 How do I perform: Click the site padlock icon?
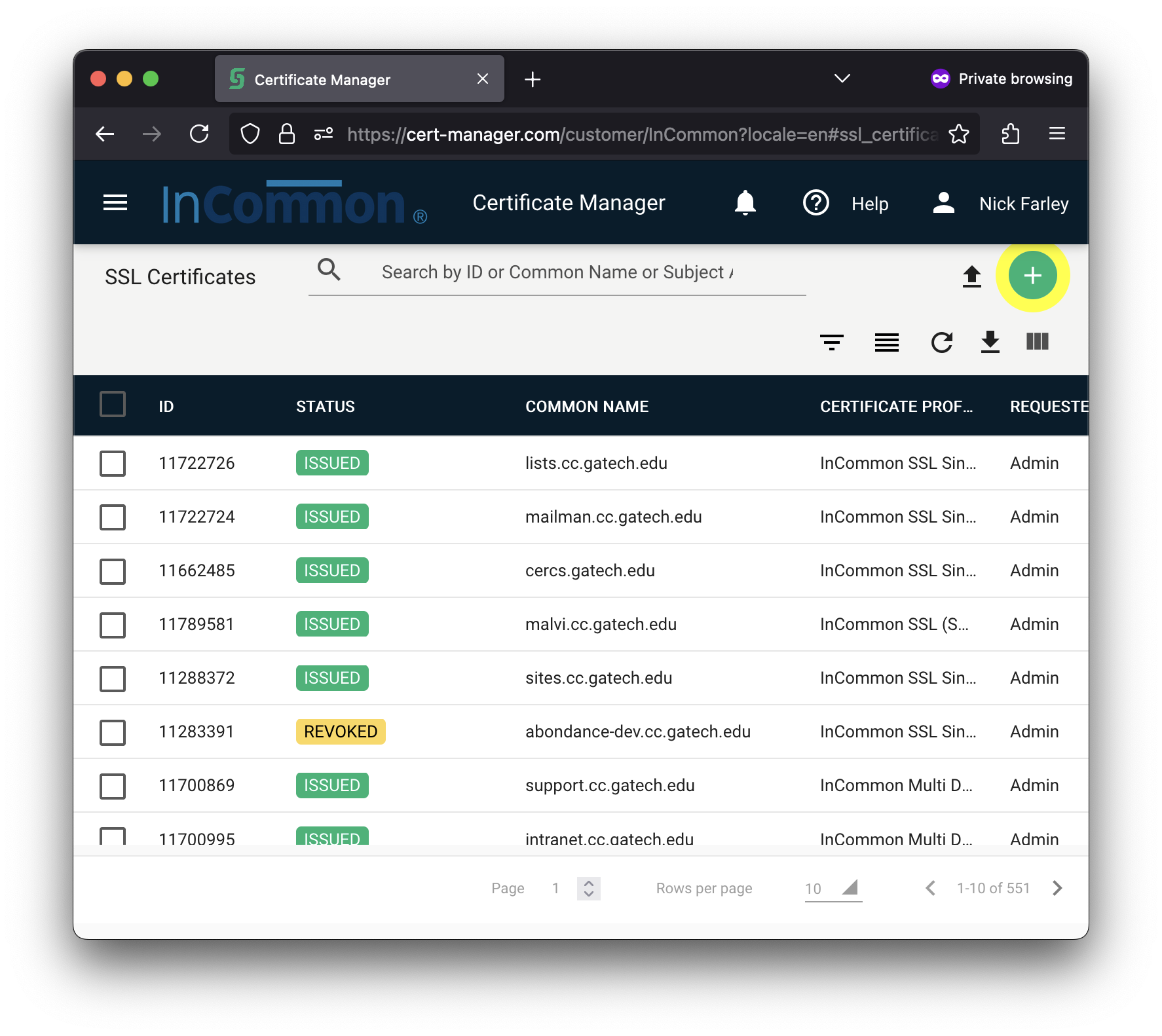(x=287, y=134)
